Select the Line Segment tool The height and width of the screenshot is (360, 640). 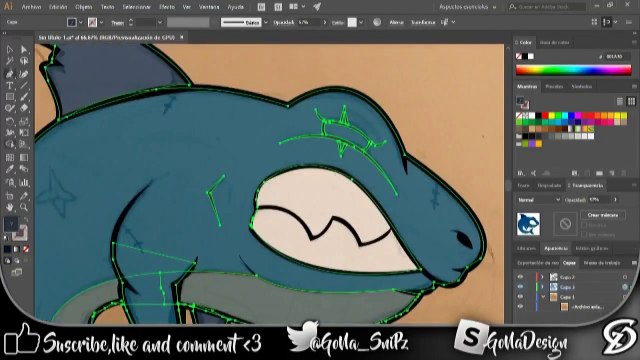24,86
